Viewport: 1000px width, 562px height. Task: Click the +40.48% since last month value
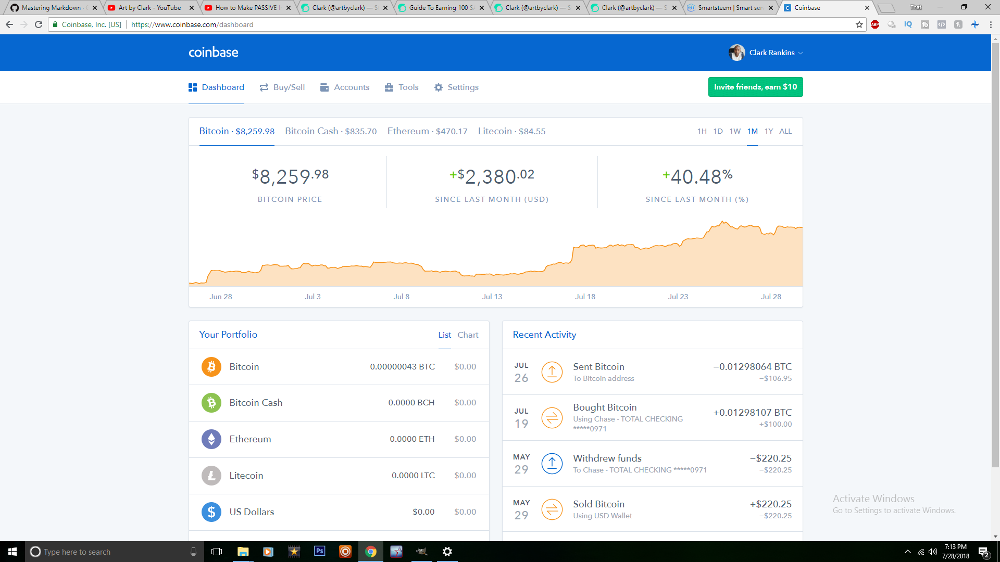click(697, 177)
